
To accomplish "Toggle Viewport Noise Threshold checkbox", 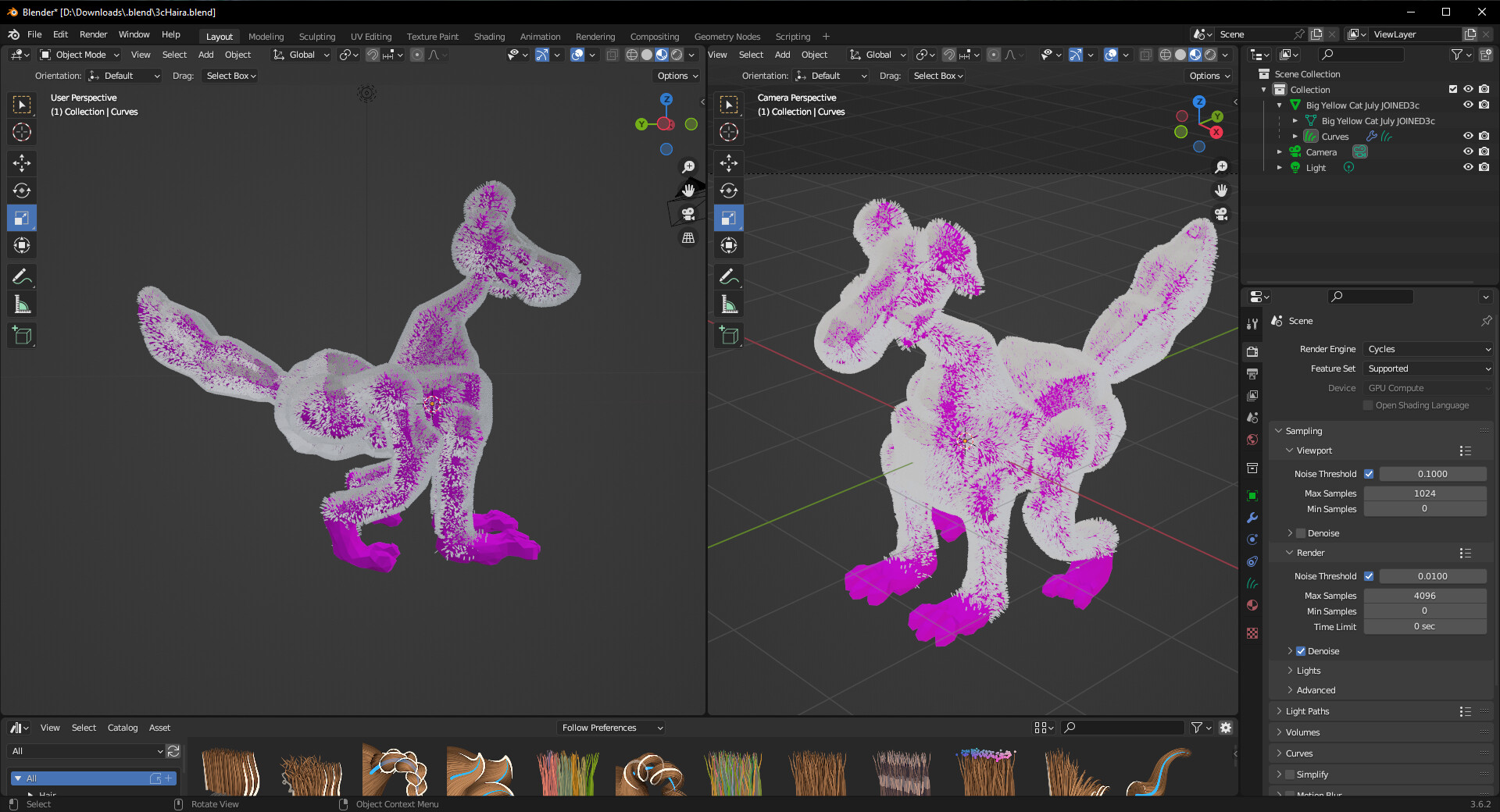I will tap(1369, 474).
